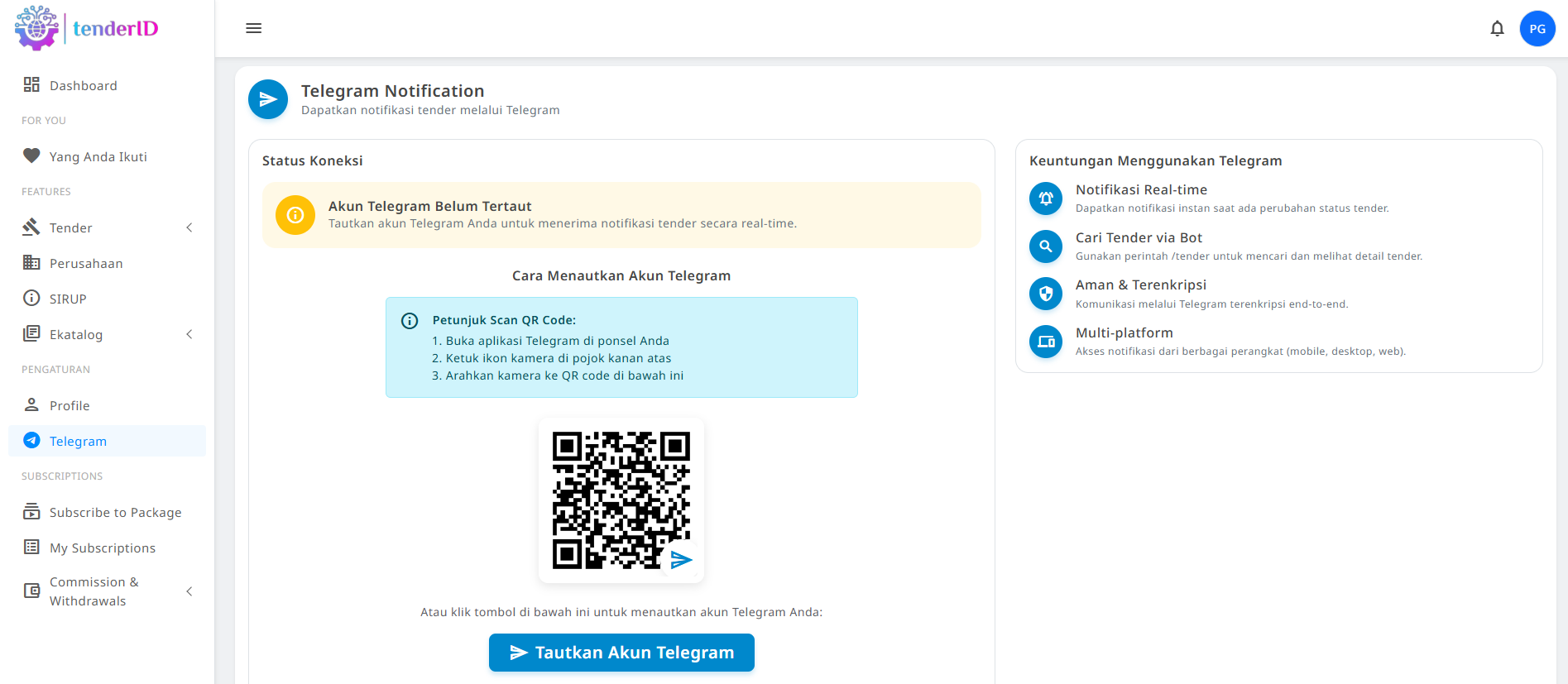The image size is (1568, 684).
Task: Click Tautkan Akun Telegram button
Action: tap(621, 653)
